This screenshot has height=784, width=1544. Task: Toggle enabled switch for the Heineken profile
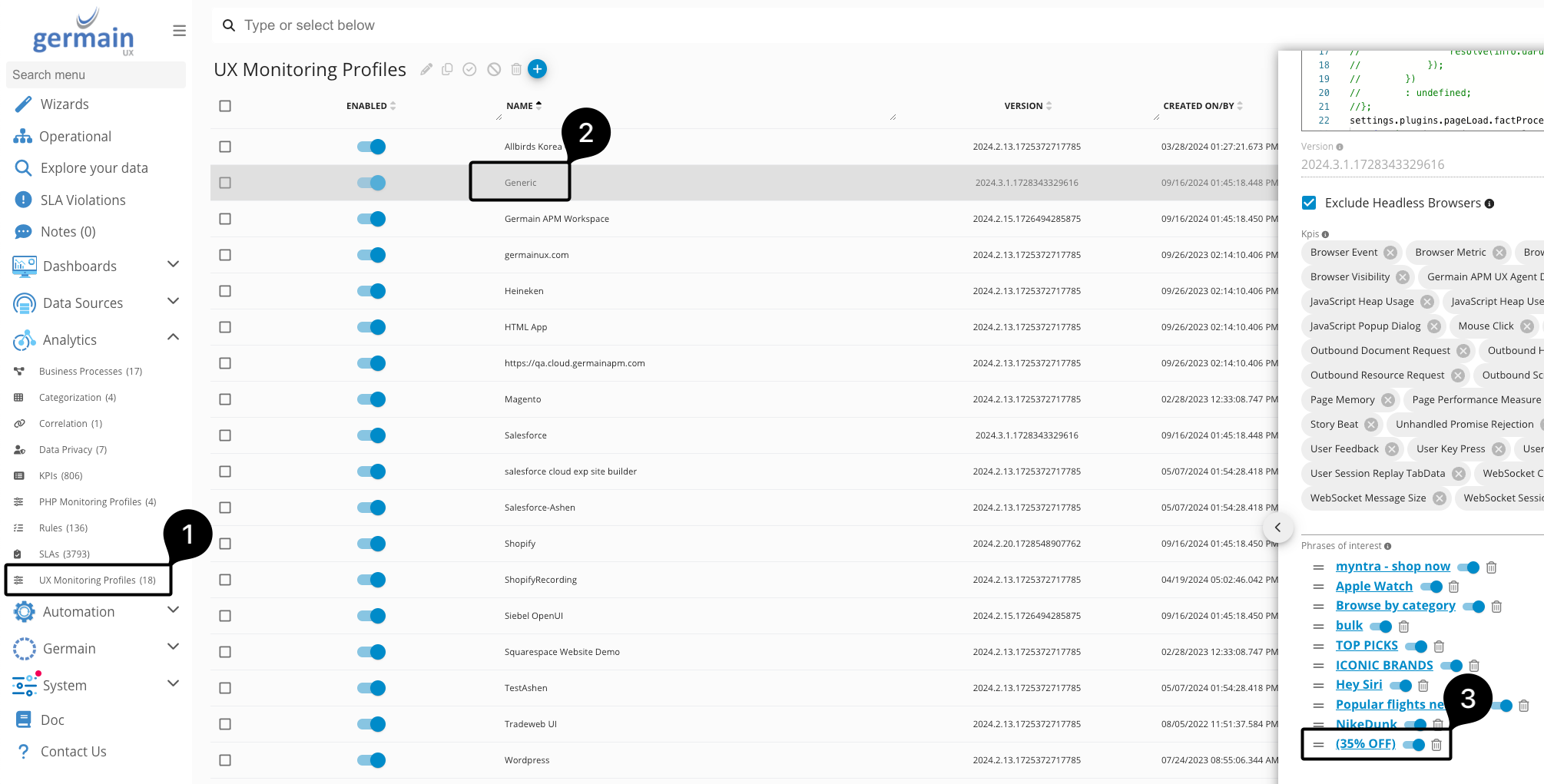[371, 291]
